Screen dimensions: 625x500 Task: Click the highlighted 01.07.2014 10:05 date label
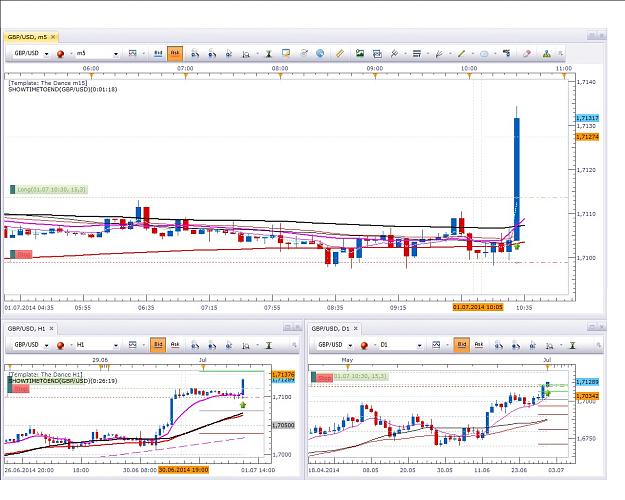click(x=478, y=307)
